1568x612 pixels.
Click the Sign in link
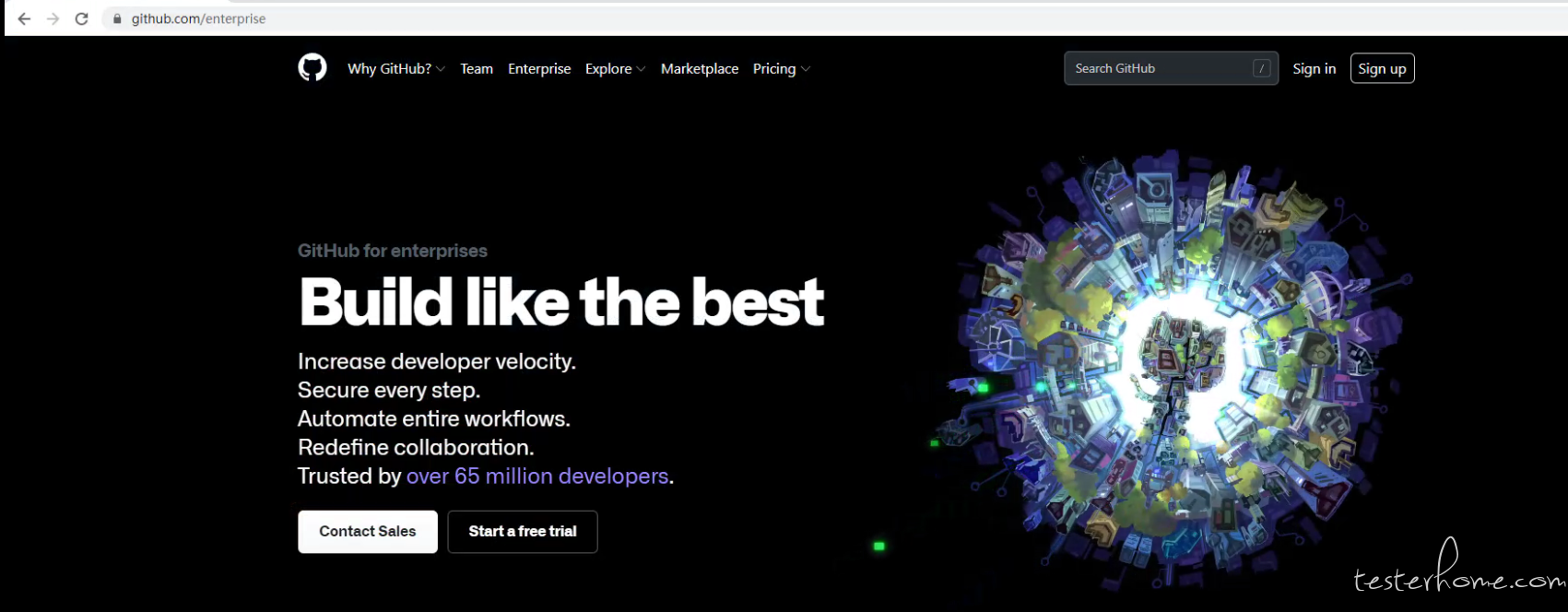(1314, 68)
